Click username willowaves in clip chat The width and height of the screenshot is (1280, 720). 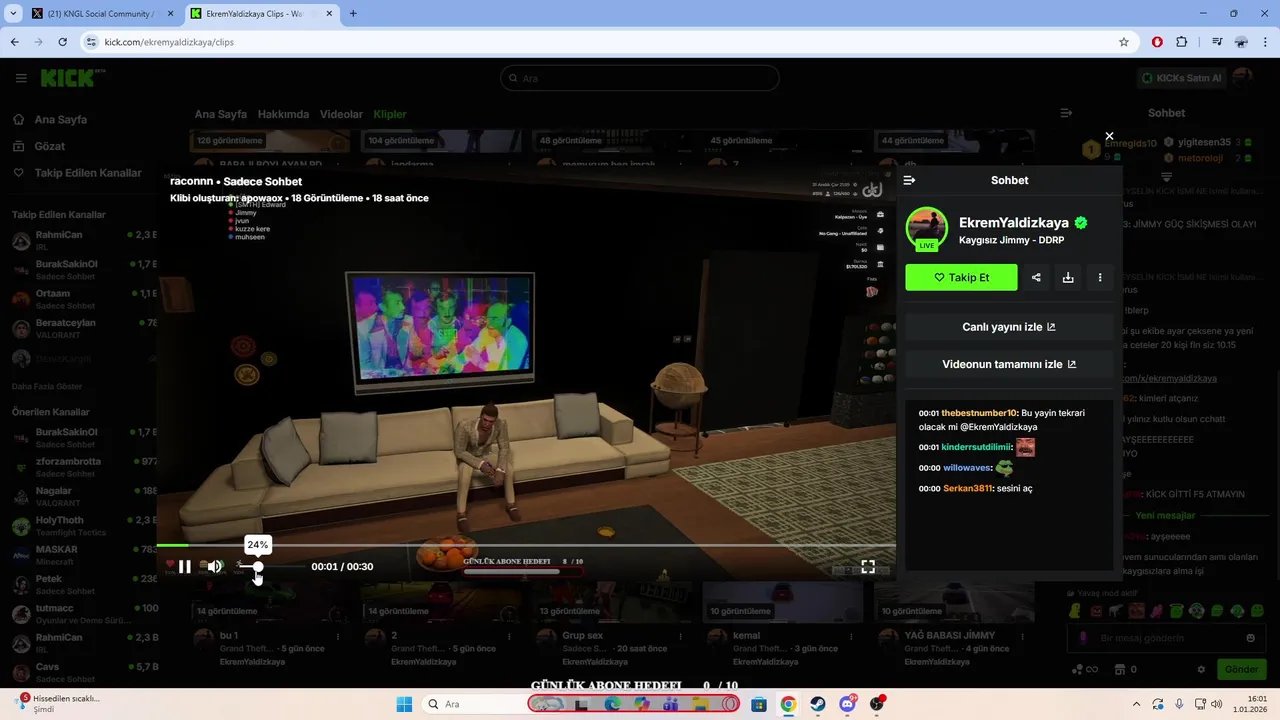pyautogui.click(x=967, y=468)
